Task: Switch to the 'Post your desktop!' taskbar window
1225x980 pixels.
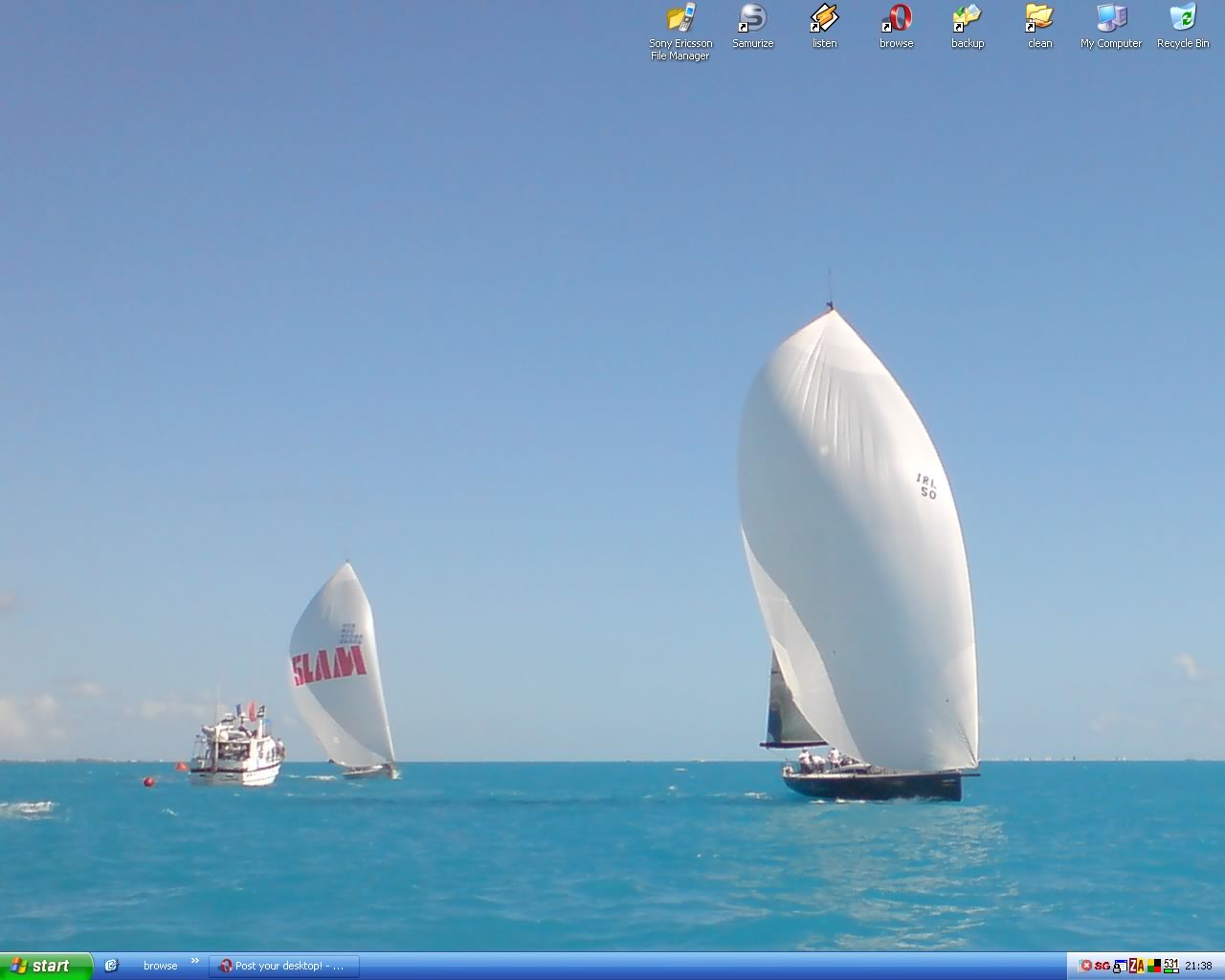Action: [284, 966]
